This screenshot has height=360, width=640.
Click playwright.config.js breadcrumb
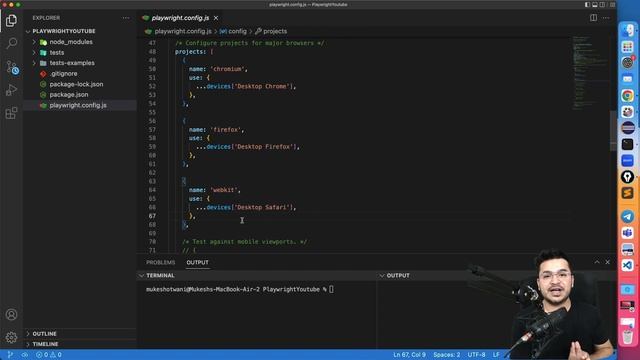(183, 31)
